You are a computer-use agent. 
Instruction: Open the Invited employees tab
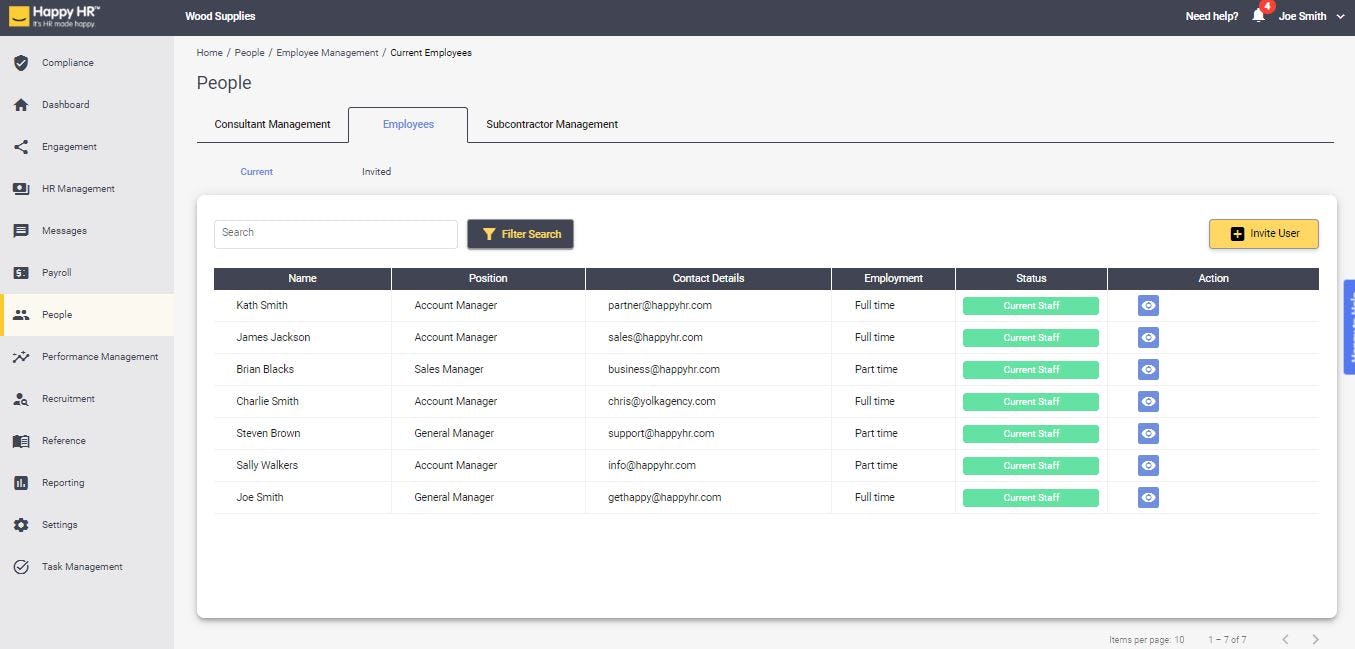click(x=376, y=171)
